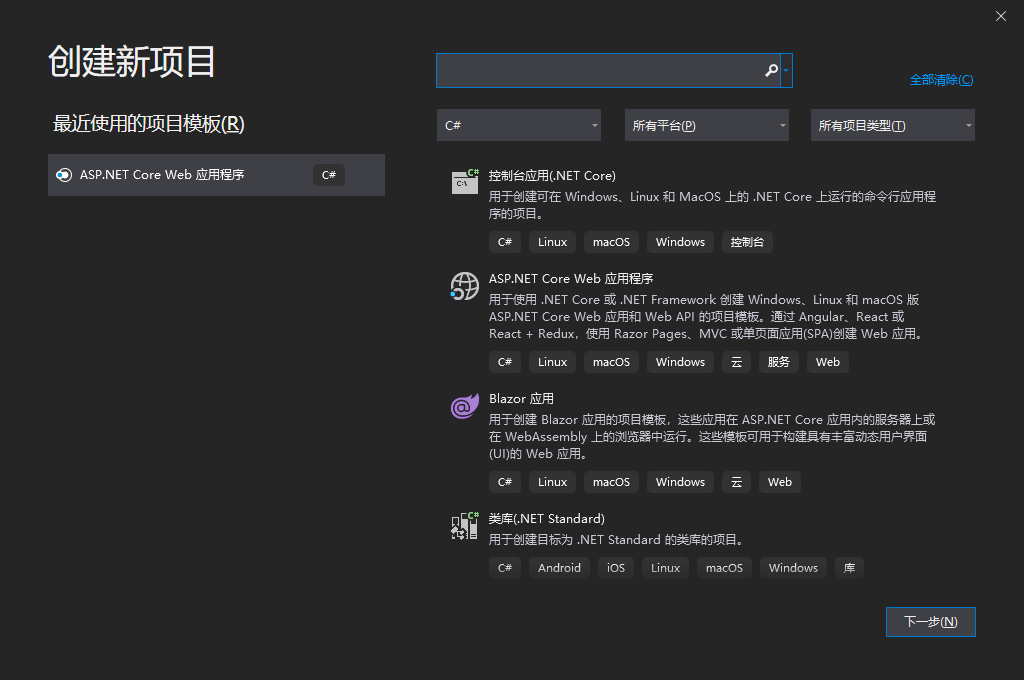The image size is (1024, 680).
Task: Click the class library (.NET Standard) icon
Action: tap(464, 526)
